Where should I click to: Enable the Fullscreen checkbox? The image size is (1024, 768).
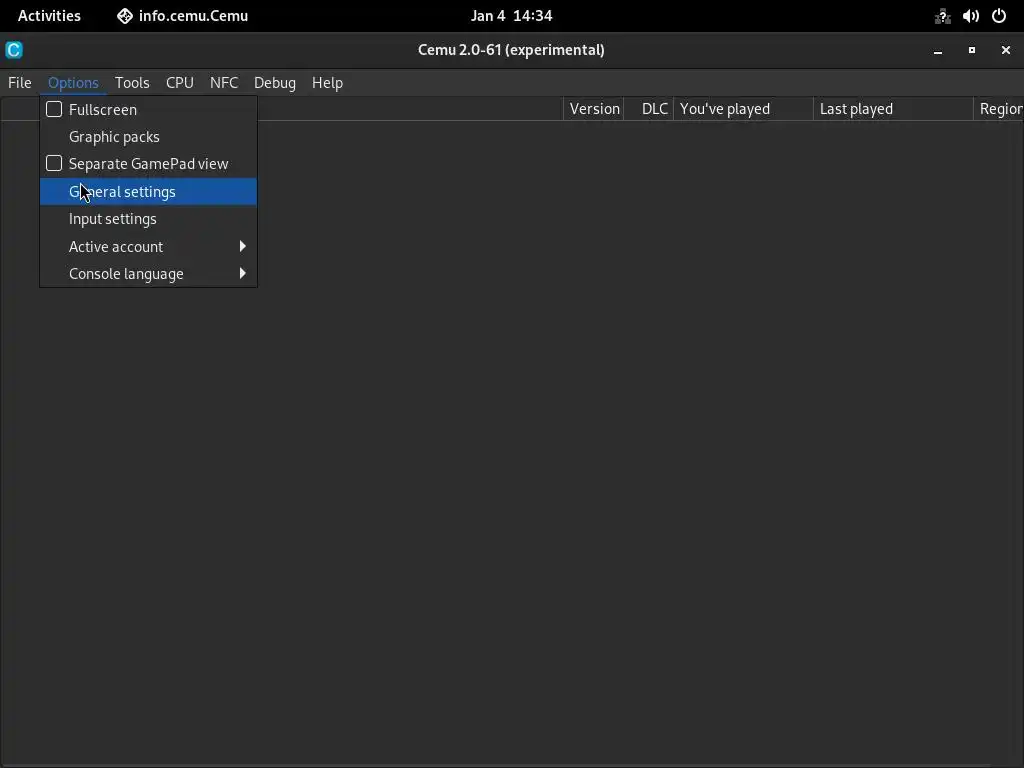click(x=54, y=109)
